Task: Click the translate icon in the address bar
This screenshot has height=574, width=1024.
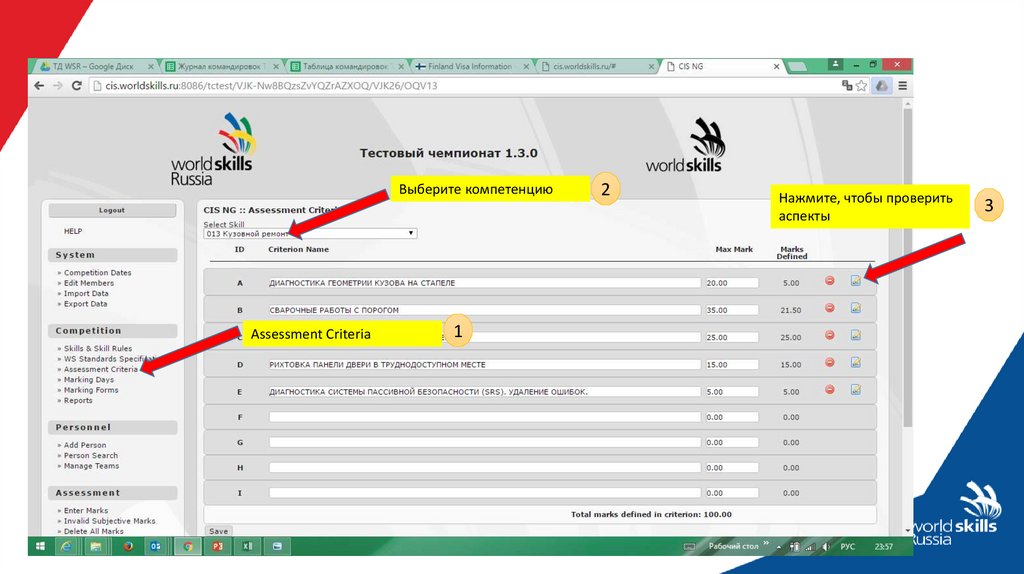Action: tap(847, 86)
